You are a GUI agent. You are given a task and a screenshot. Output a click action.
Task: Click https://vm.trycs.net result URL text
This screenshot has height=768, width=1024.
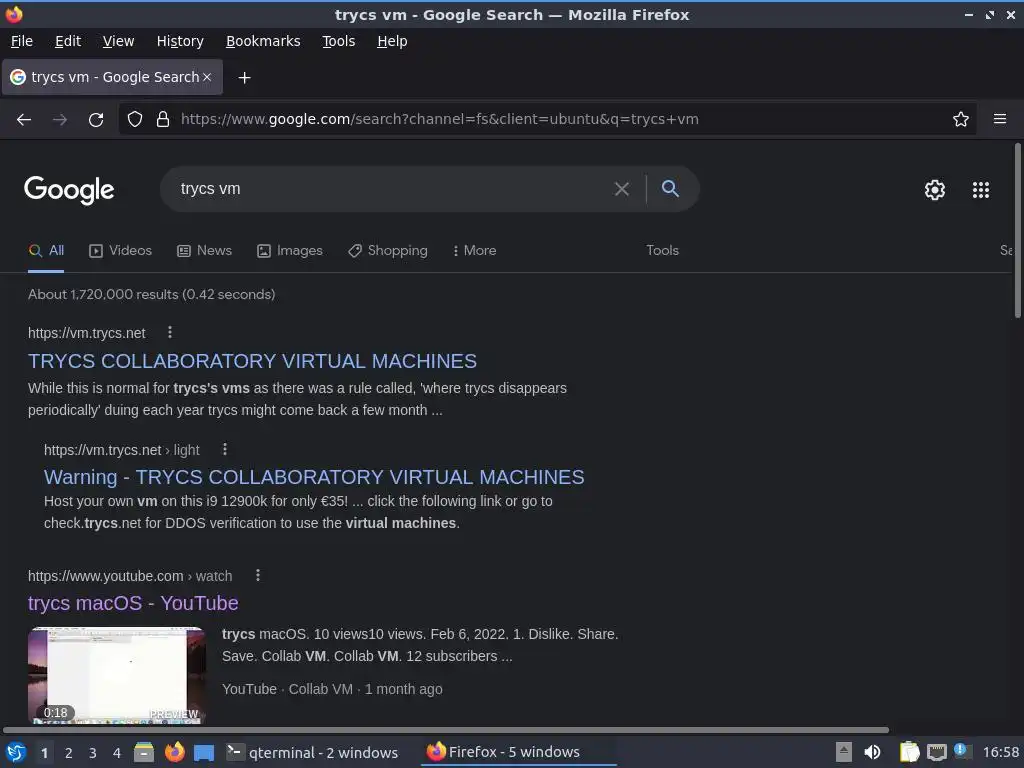[x=86, y=333]
